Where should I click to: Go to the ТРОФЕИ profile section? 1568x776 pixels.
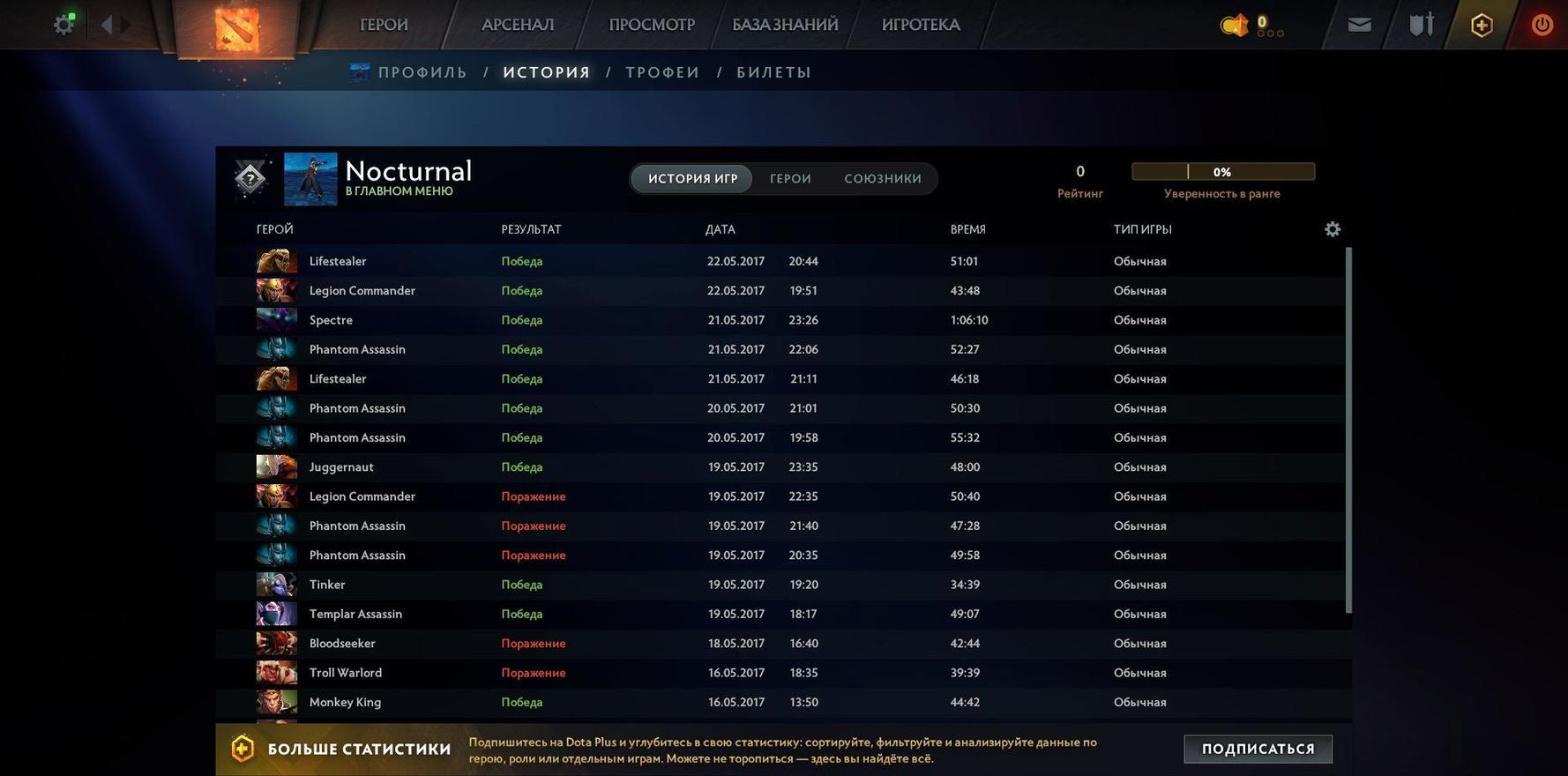tap(662, 72)
